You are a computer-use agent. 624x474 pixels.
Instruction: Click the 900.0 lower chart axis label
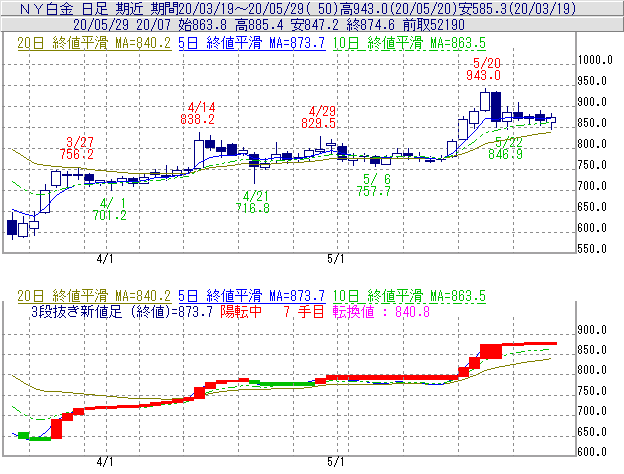coord(592,330)
